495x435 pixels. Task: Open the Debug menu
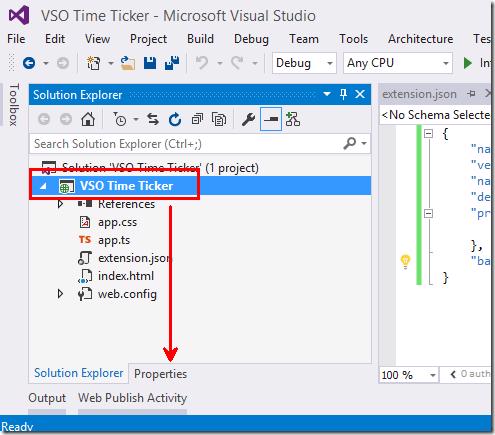click(x=251, y=39)
